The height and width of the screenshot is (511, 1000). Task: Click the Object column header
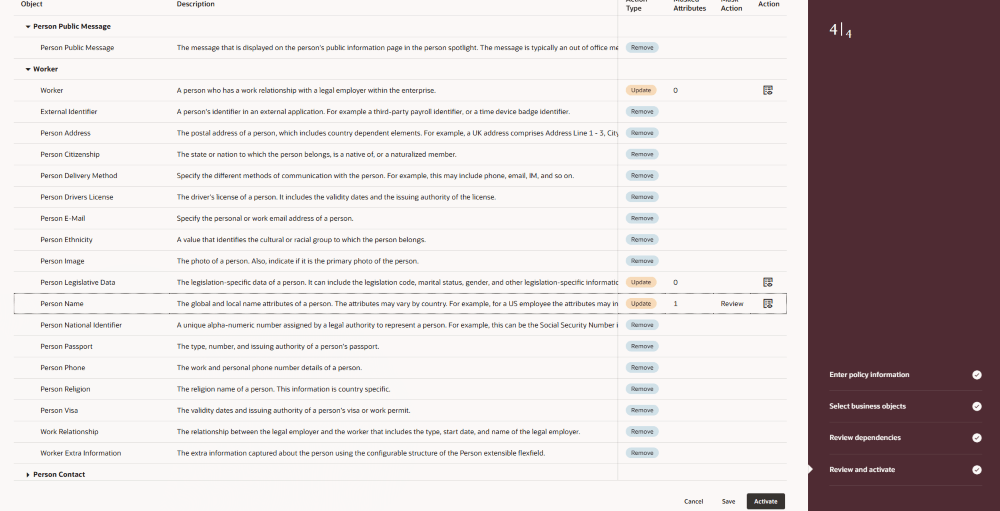pyautogui.click(x=31, y=4)
